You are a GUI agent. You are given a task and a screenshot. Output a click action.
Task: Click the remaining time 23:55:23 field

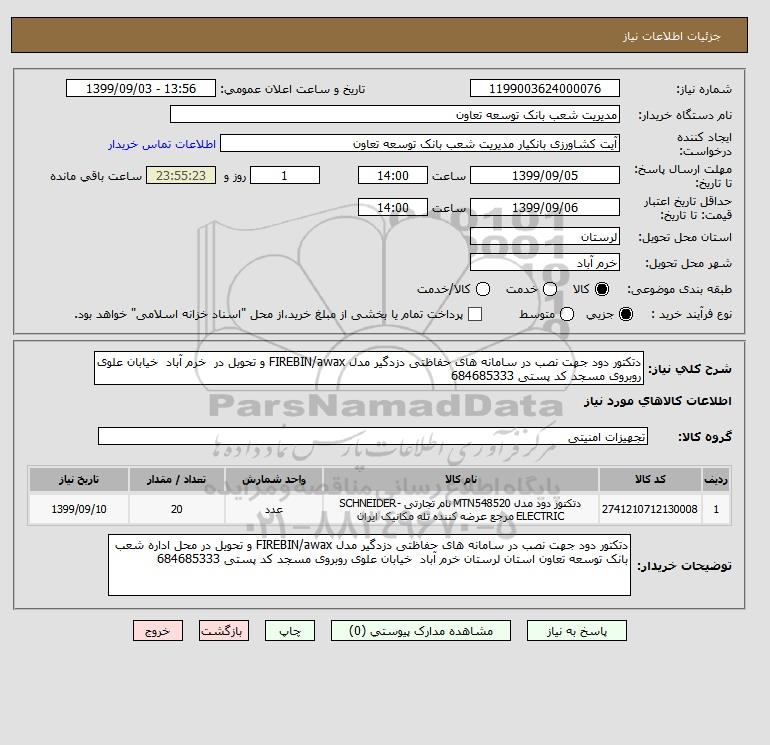pyautogui.click(x=181, y=175)
